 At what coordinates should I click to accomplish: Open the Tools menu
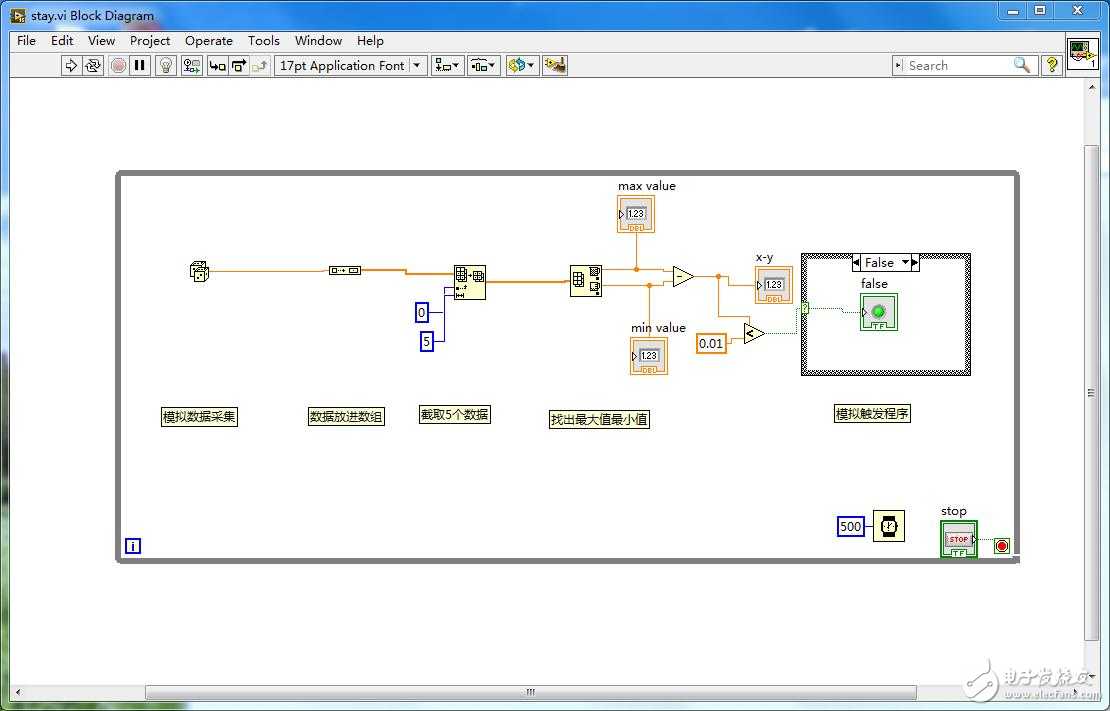[263, 40]
